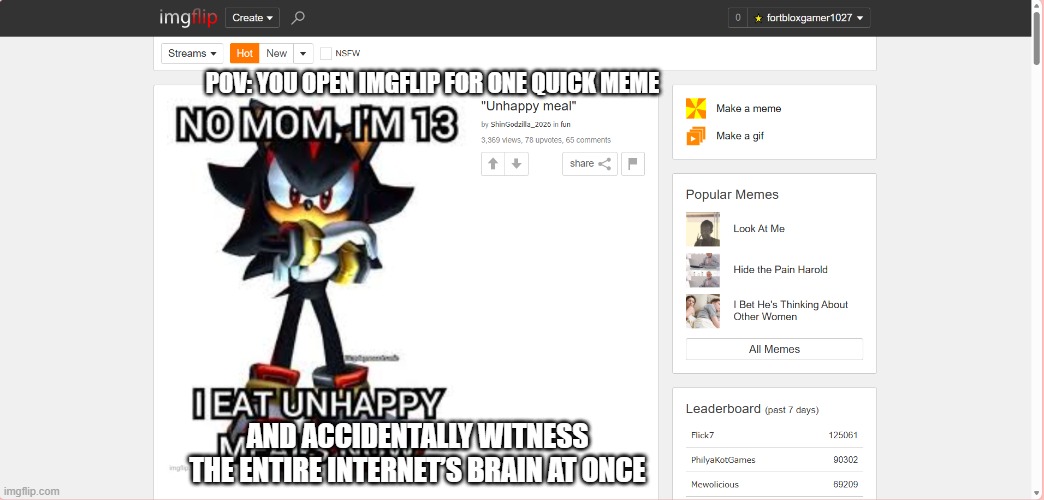
Task: Toggle the NSFW checkbox
Action: click(x=326, y=53)
